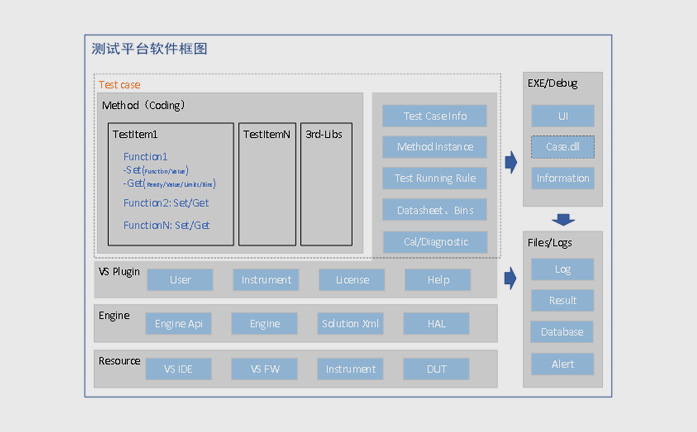
Task: Click the right arrow pointing to Files/Logs
Action: coord(510,278)
